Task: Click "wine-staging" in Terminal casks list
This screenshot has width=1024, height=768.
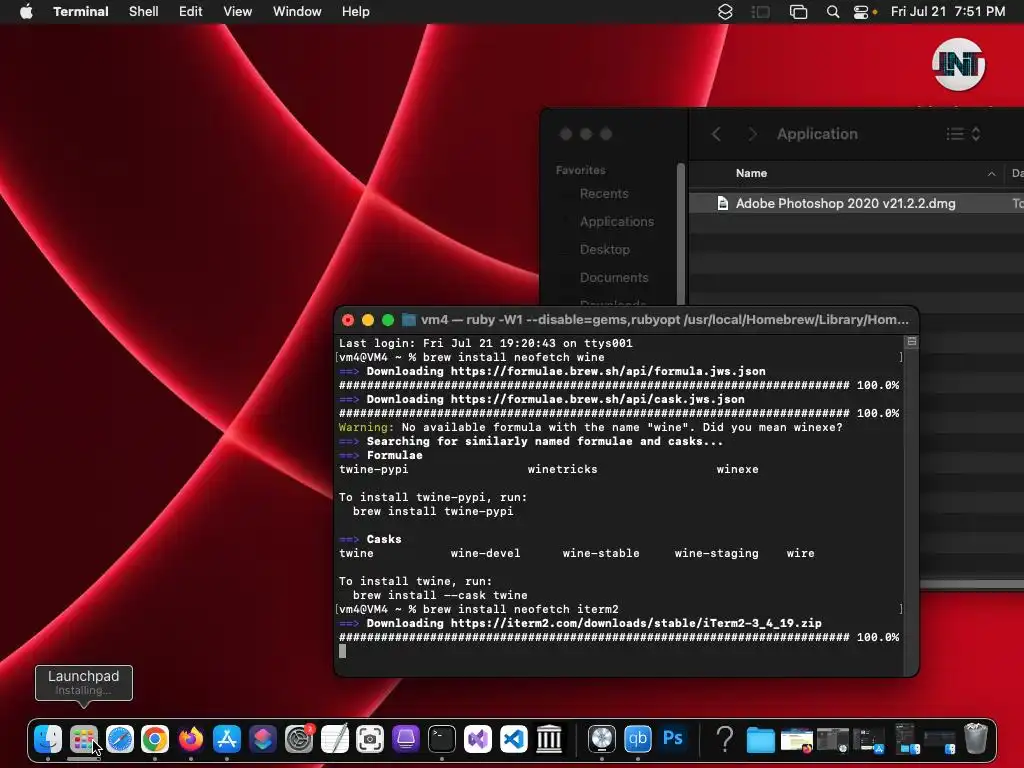Action: (x=716, y=553)
